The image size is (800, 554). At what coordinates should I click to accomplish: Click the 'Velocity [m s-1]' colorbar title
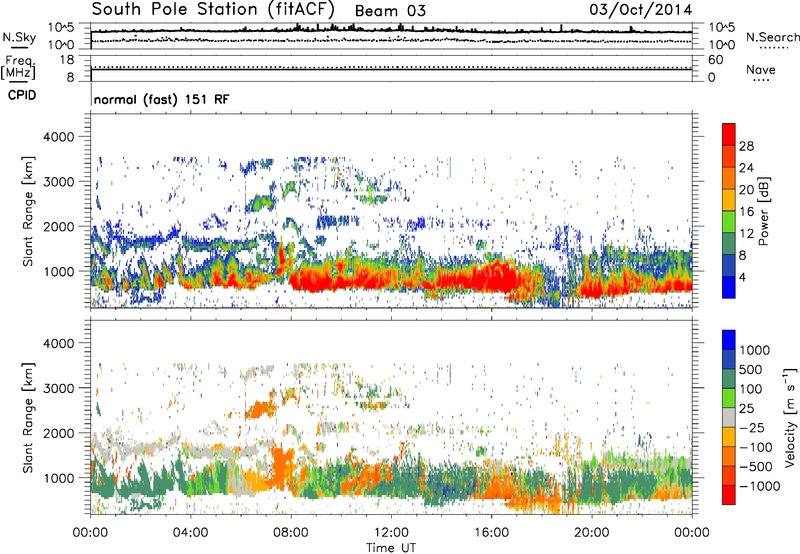[790, 417]
